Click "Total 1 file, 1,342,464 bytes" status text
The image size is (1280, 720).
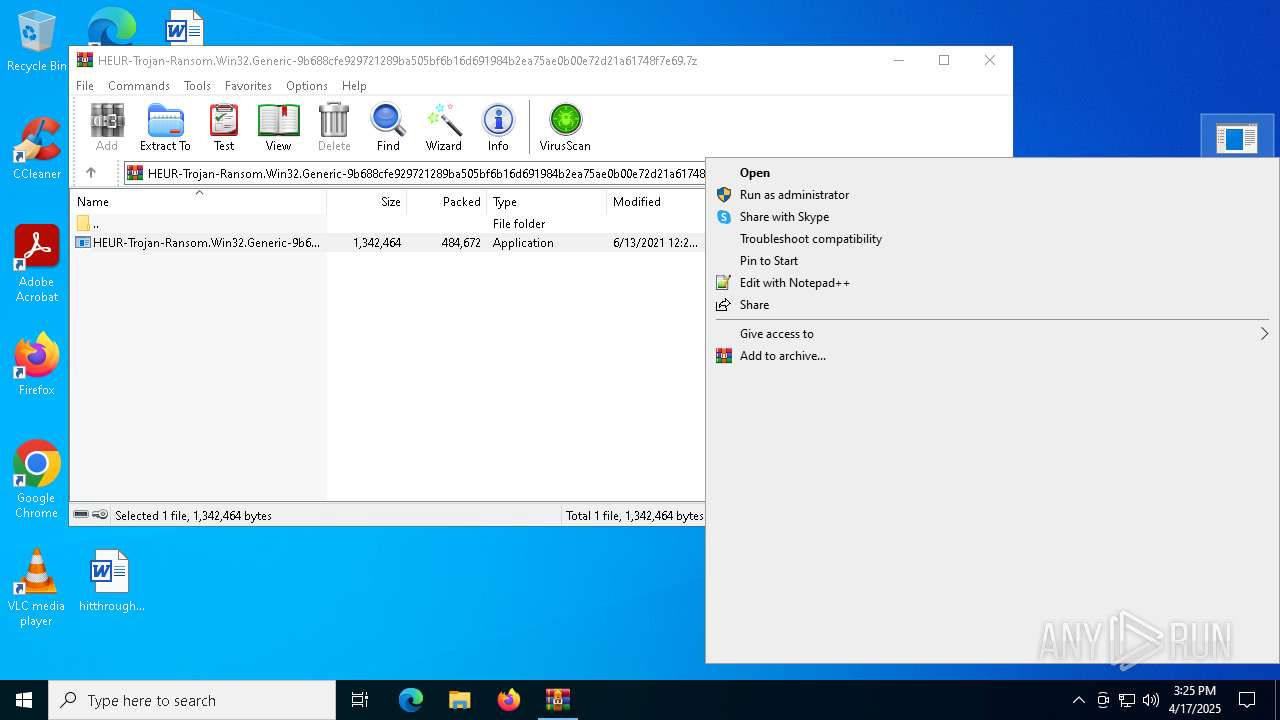click(635, 516)
